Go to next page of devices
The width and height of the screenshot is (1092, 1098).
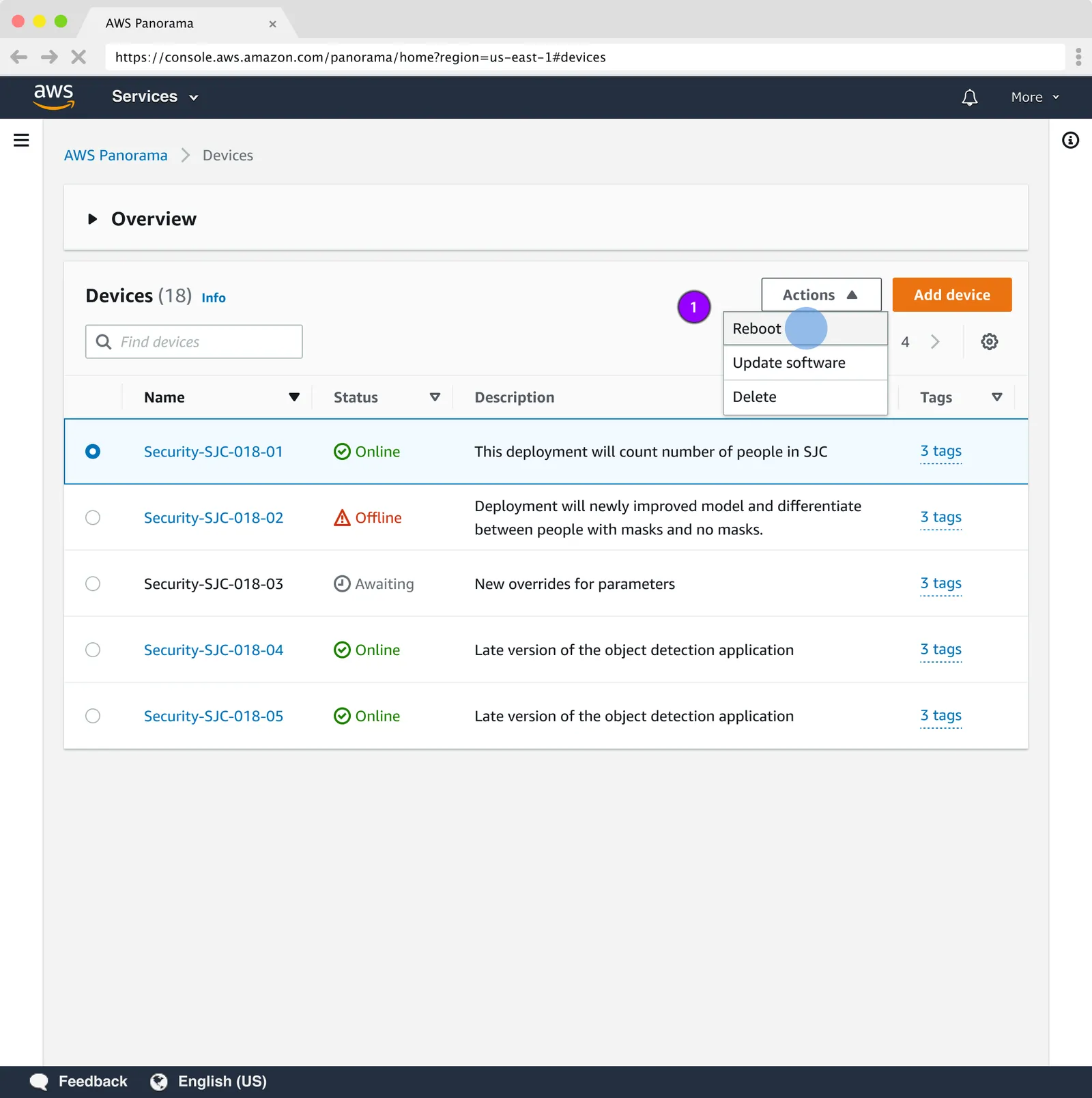tap(935, 341)
